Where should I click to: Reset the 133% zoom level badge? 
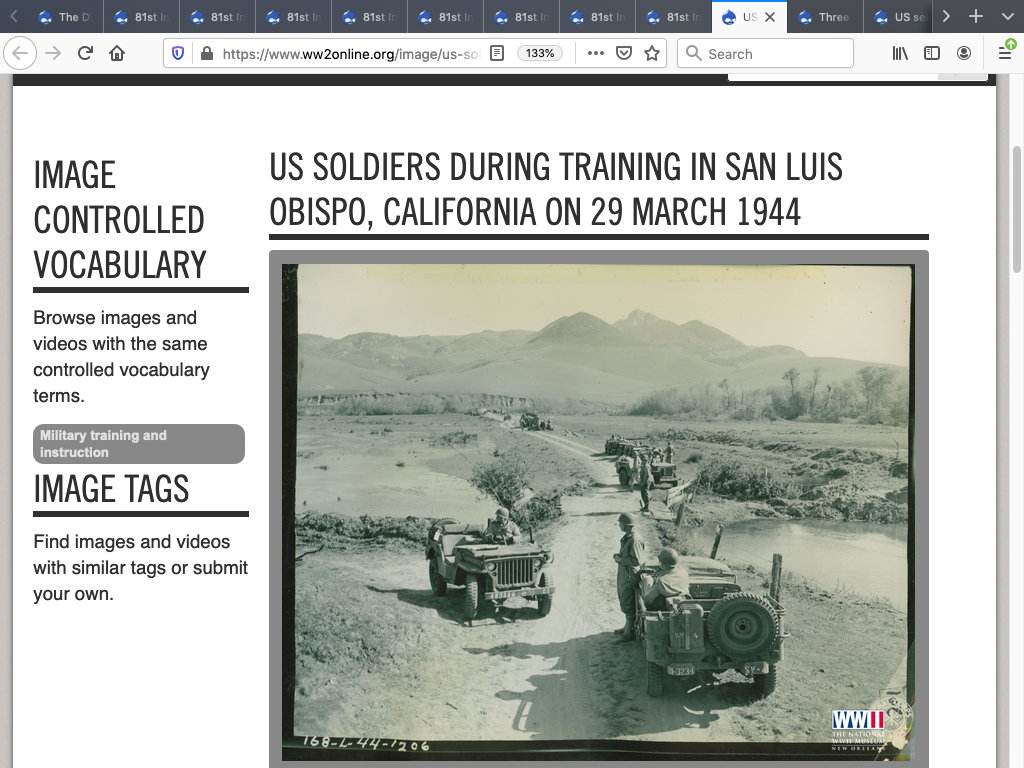pos(540,54)
